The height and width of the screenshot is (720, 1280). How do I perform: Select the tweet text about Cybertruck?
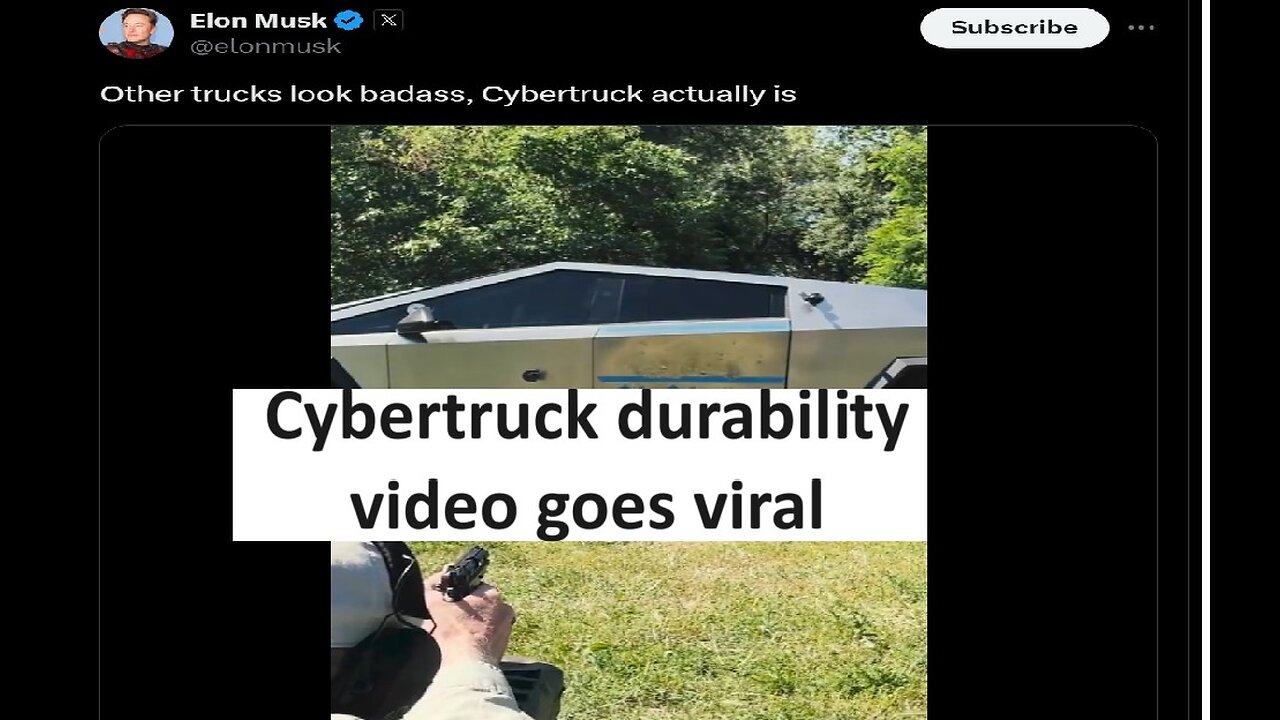pyautogui.click(x=448, y=94)
